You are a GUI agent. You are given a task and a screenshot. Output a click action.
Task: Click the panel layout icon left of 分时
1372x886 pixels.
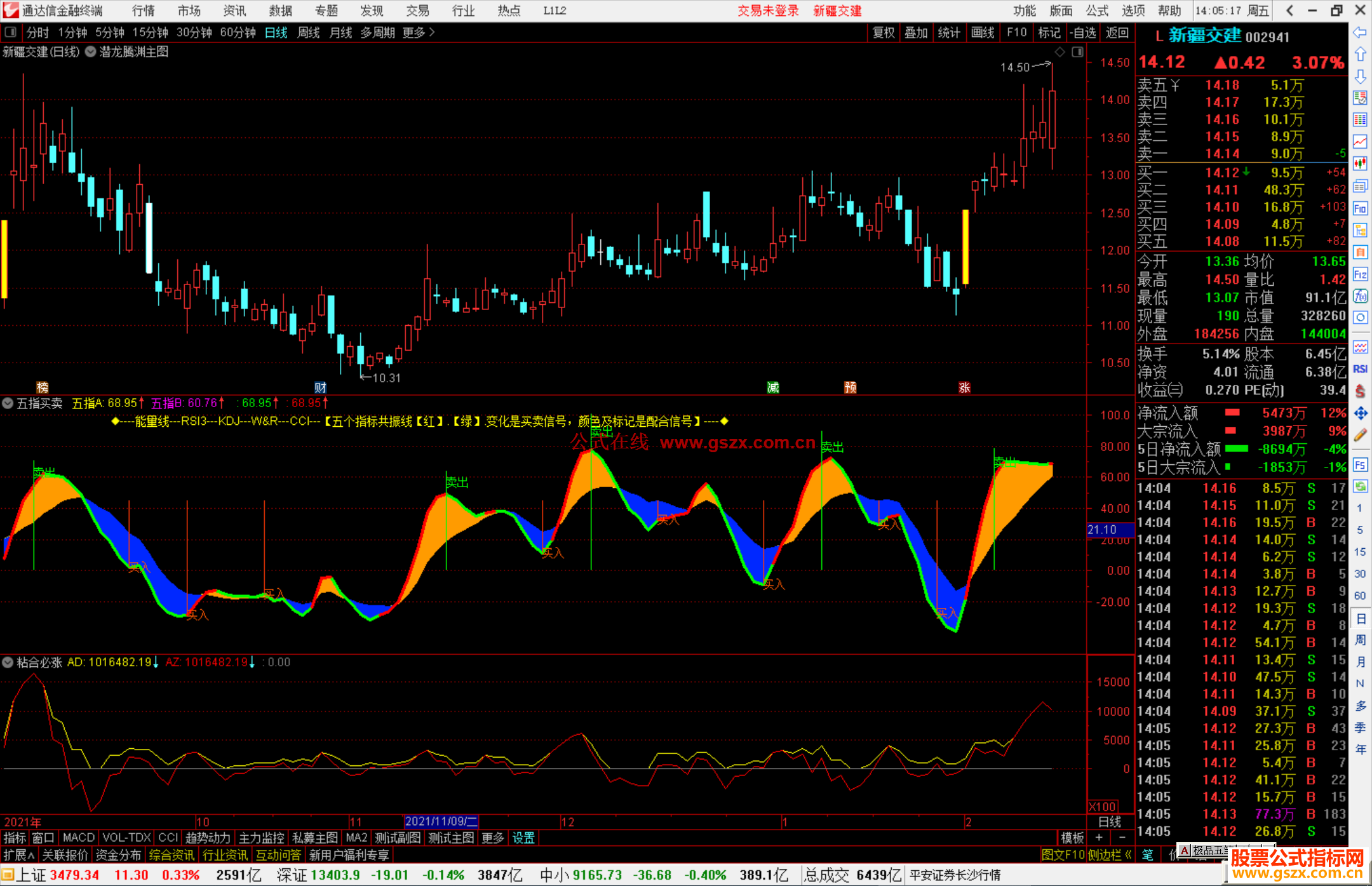[11, 32]
